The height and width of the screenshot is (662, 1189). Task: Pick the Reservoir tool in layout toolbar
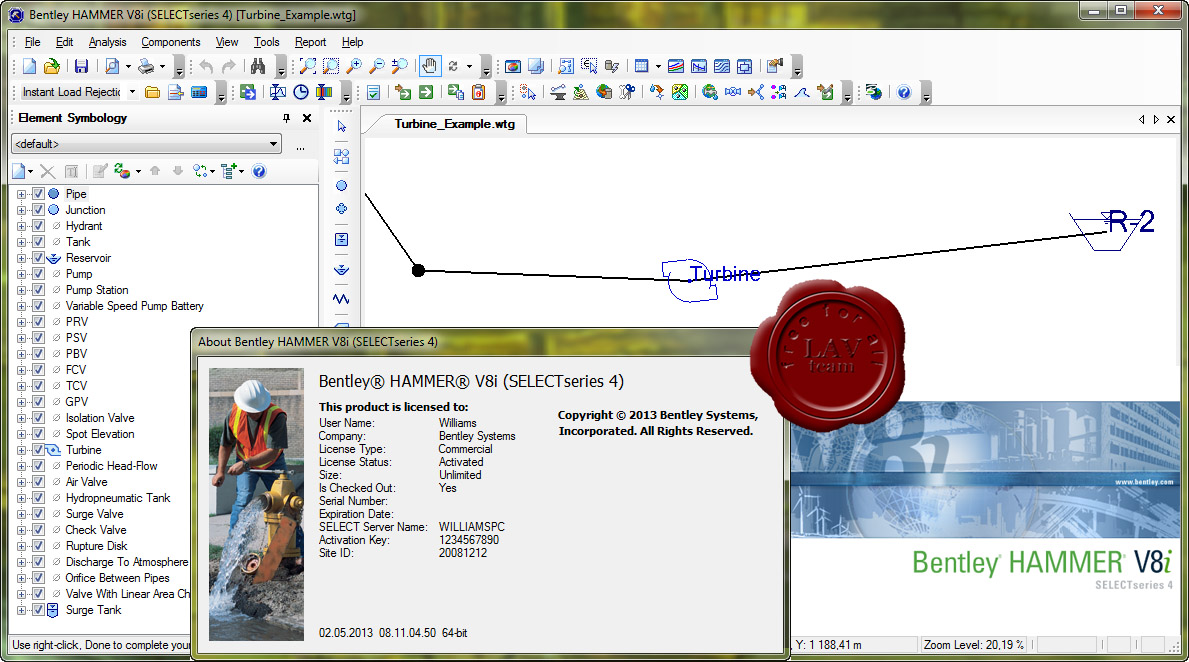[341, 269]
